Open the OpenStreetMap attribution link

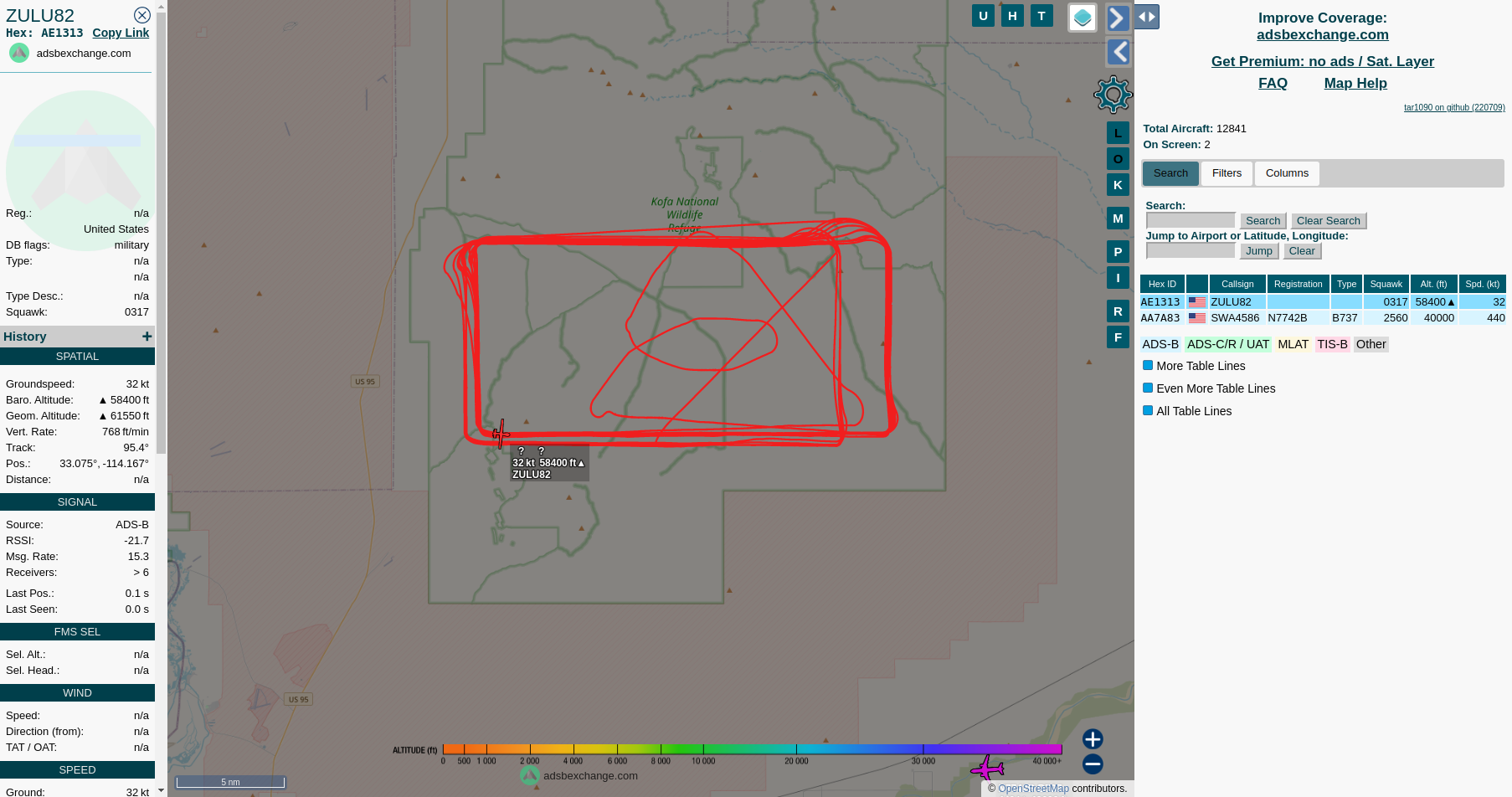point(1033,789)
